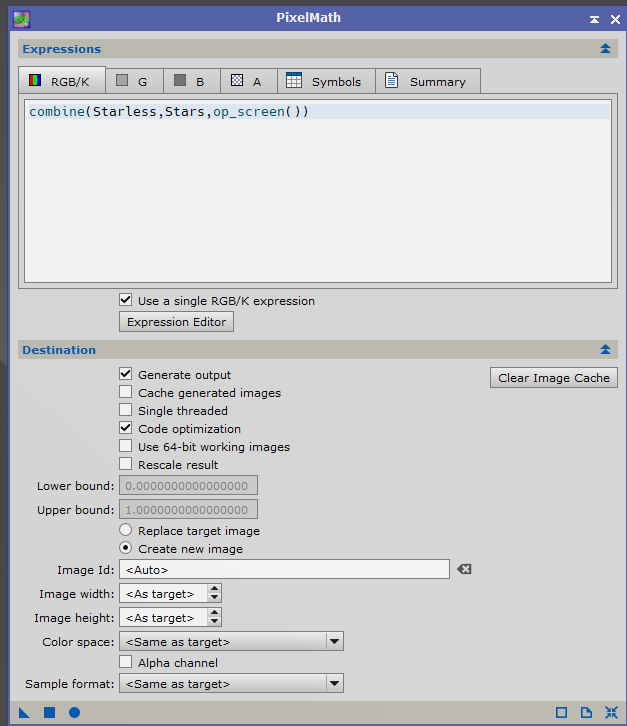The image size is (627, 726).
Task: Select Create new image option
Action: pyautogui.click(x=125, y=548)
